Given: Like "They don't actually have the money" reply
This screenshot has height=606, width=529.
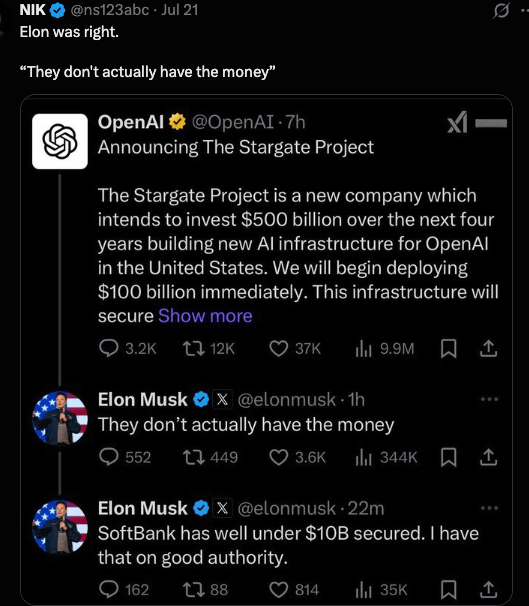Looking at the screenshot, I should point(278,457).
